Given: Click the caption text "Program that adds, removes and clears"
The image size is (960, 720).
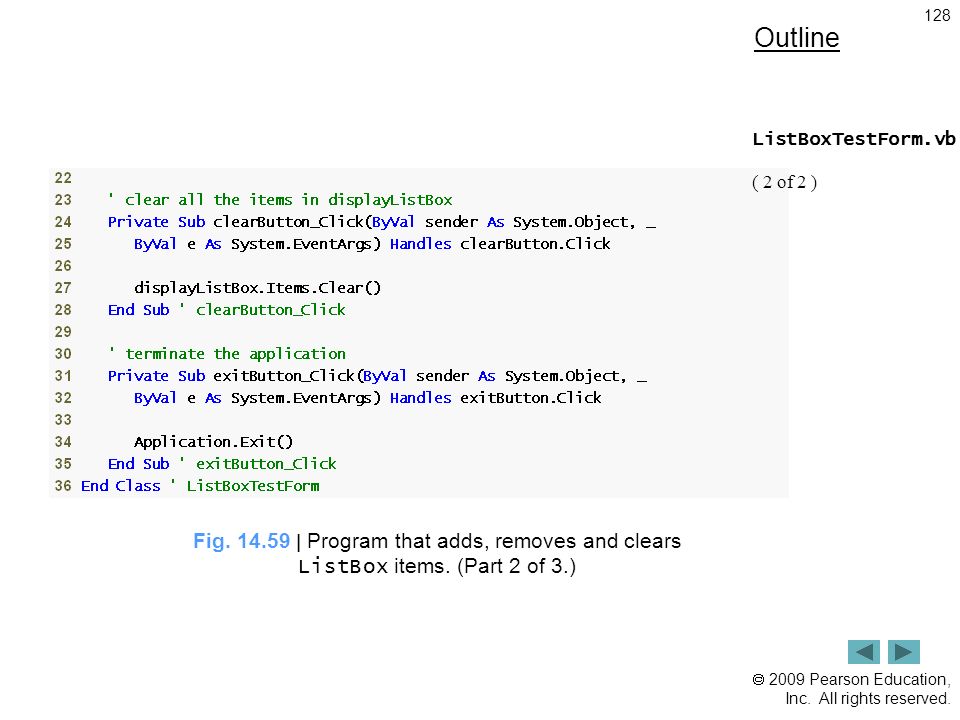Looking at the screenshot, I should pyautogui.click(x=493, y=541).
